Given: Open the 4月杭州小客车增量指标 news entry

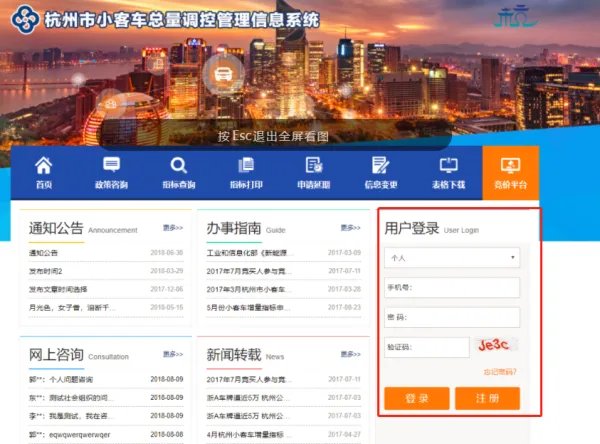Looking at the screenshot, I should click(284, 434).
